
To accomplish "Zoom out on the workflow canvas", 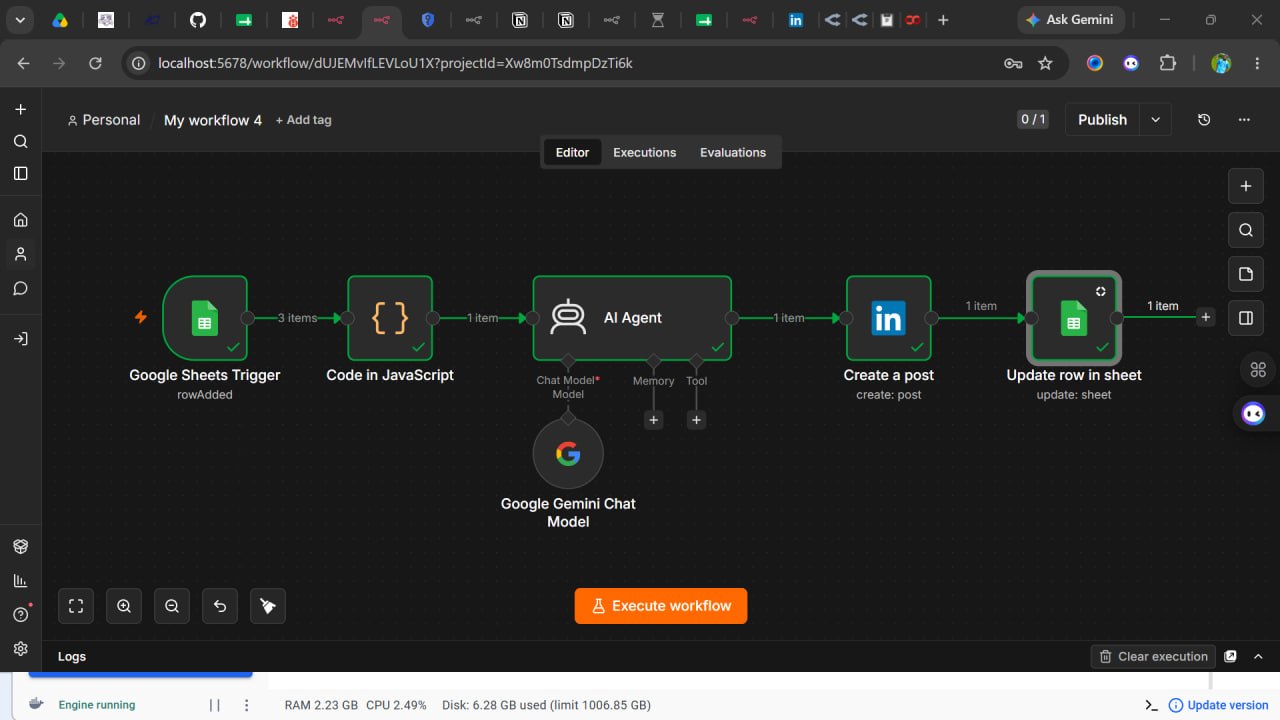I will tap(172, 606).
